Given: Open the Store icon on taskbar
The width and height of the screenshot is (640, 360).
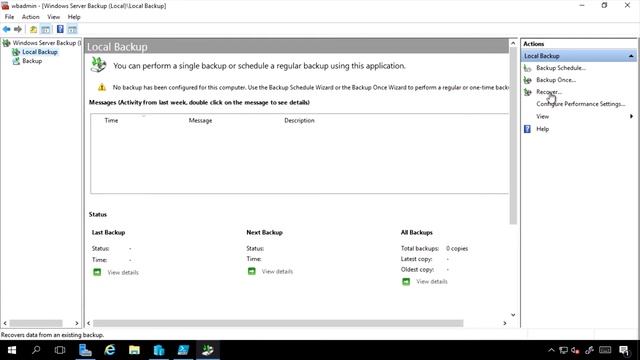Looking at the screenshot, I should click(159, 350).
